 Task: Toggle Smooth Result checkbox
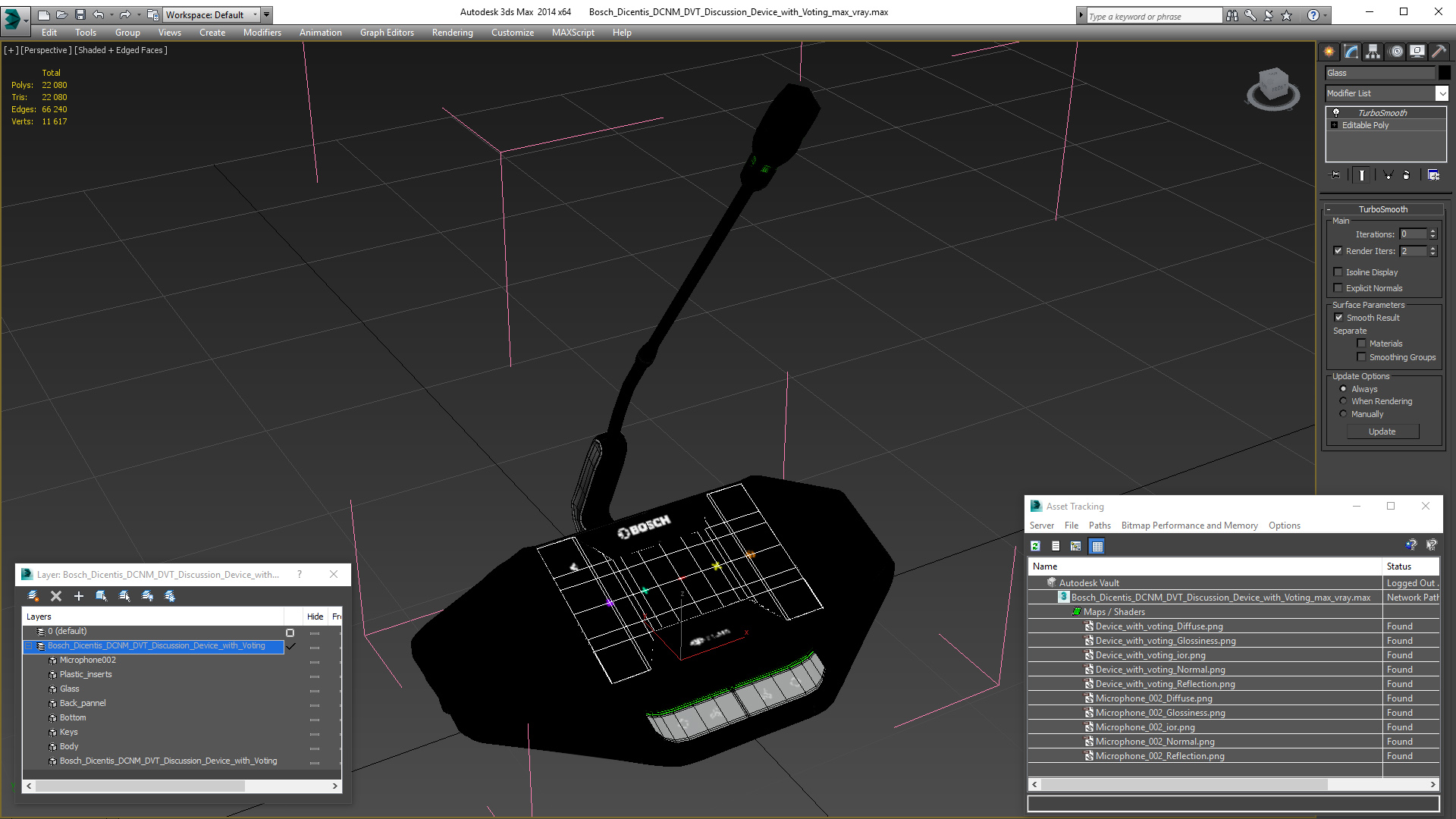[1338, 318]
